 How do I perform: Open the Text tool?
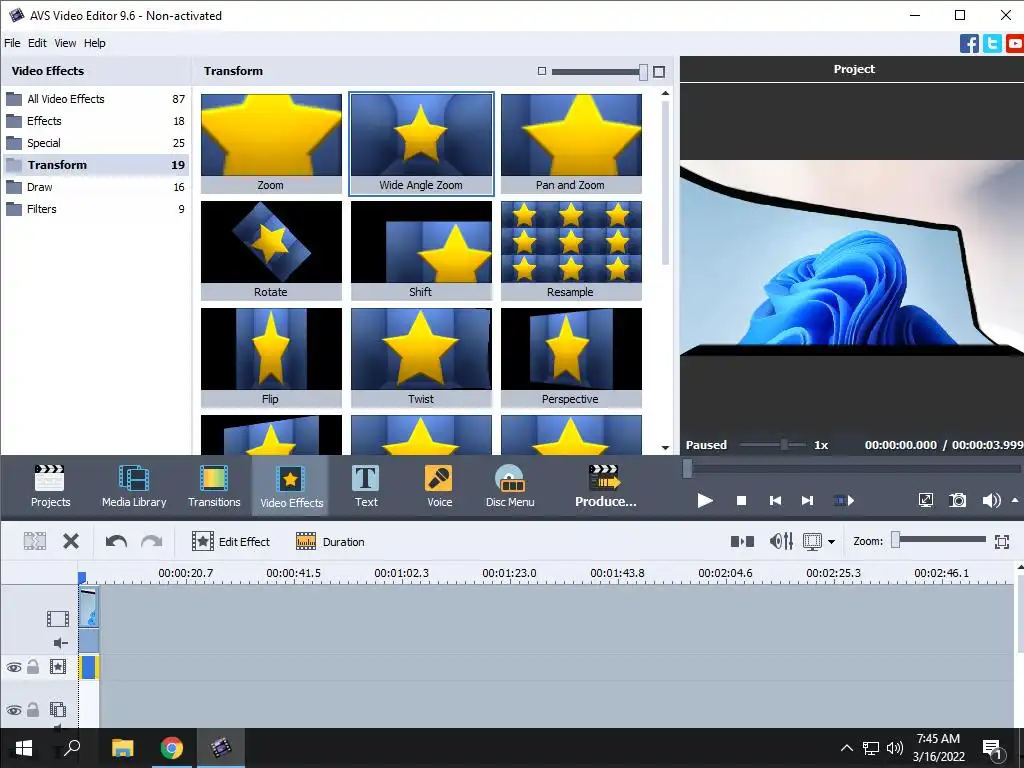[x=366, y=486]
